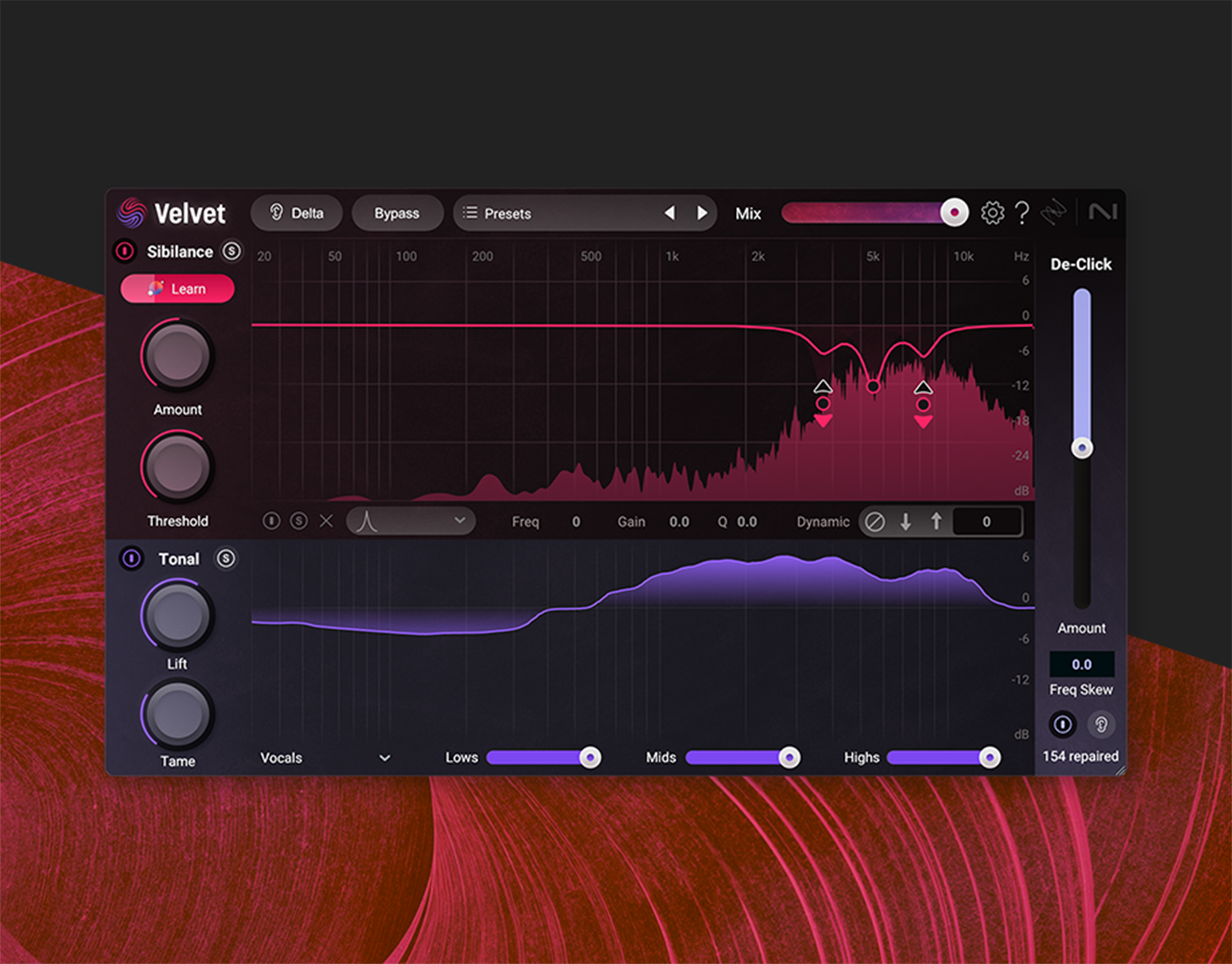Disable dynamic mode with the slashed circle
The width and height of the screenshot is (1232, 964).
pyautogui.click(x=874, y=521)
